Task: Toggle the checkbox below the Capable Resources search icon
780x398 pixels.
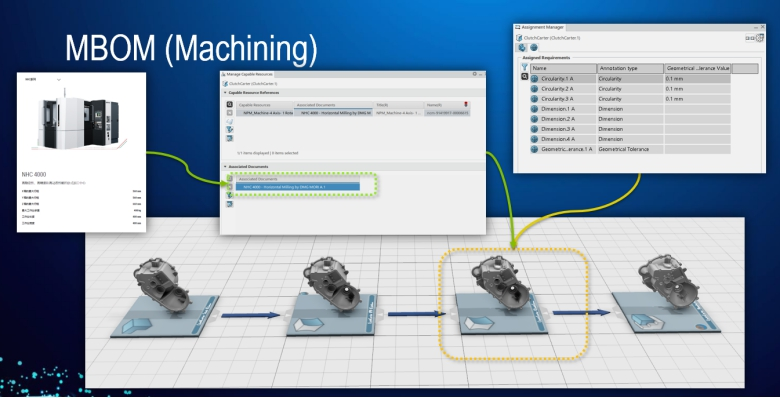Action: click(x=229, y=113)
